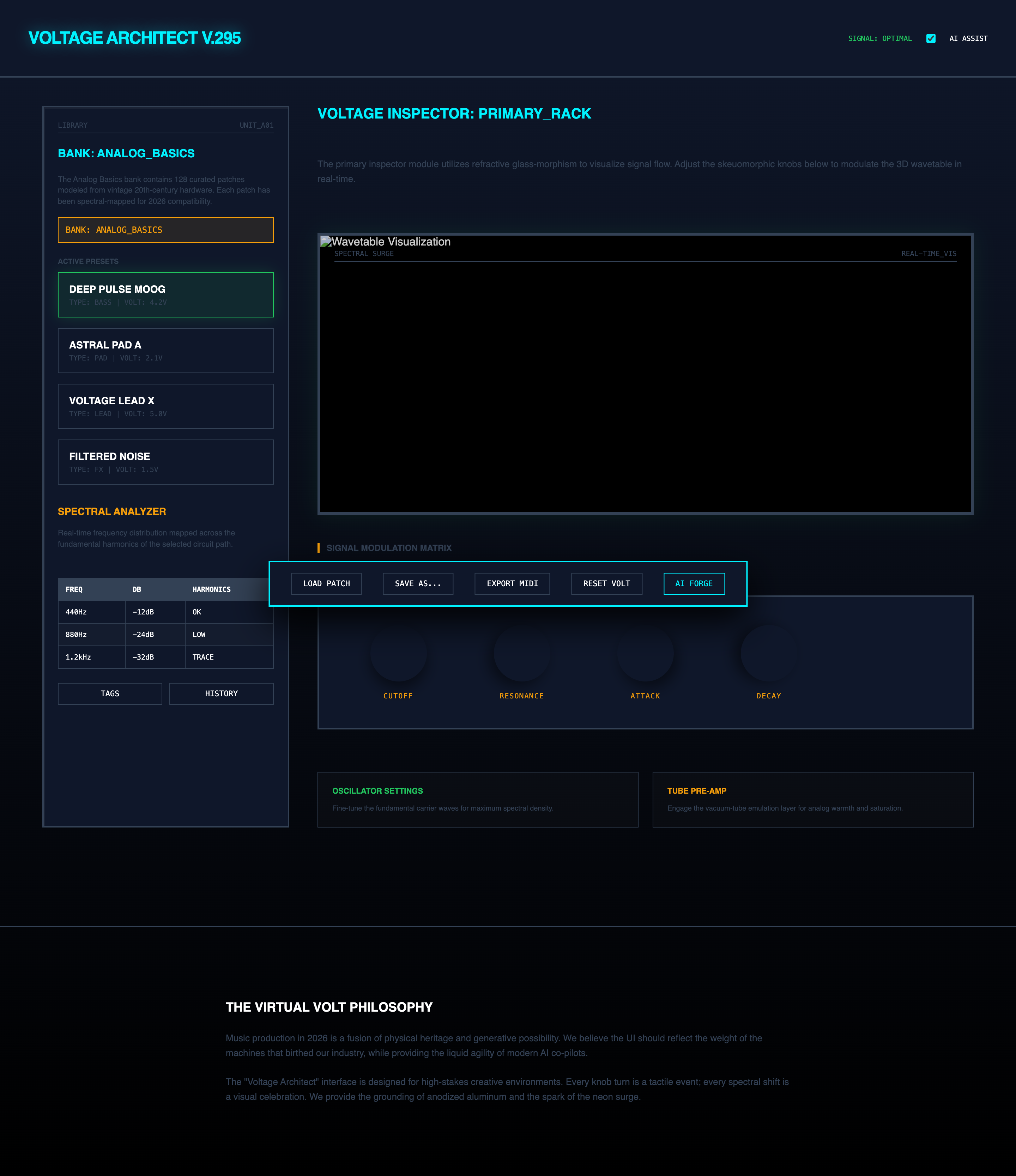1016x1176 pixels.
Task: Switch to the Tags tab
Action: (110, 693)
